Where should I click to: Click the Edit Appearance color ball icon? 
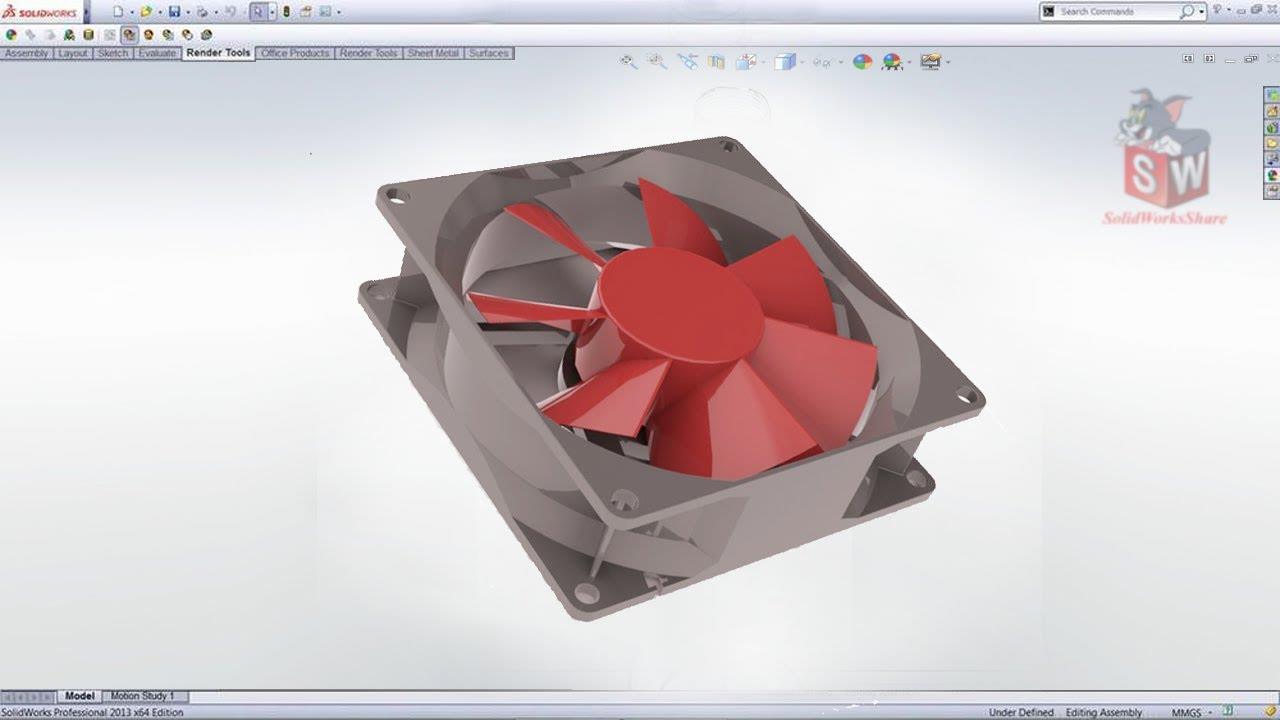[x=862, y=61]
